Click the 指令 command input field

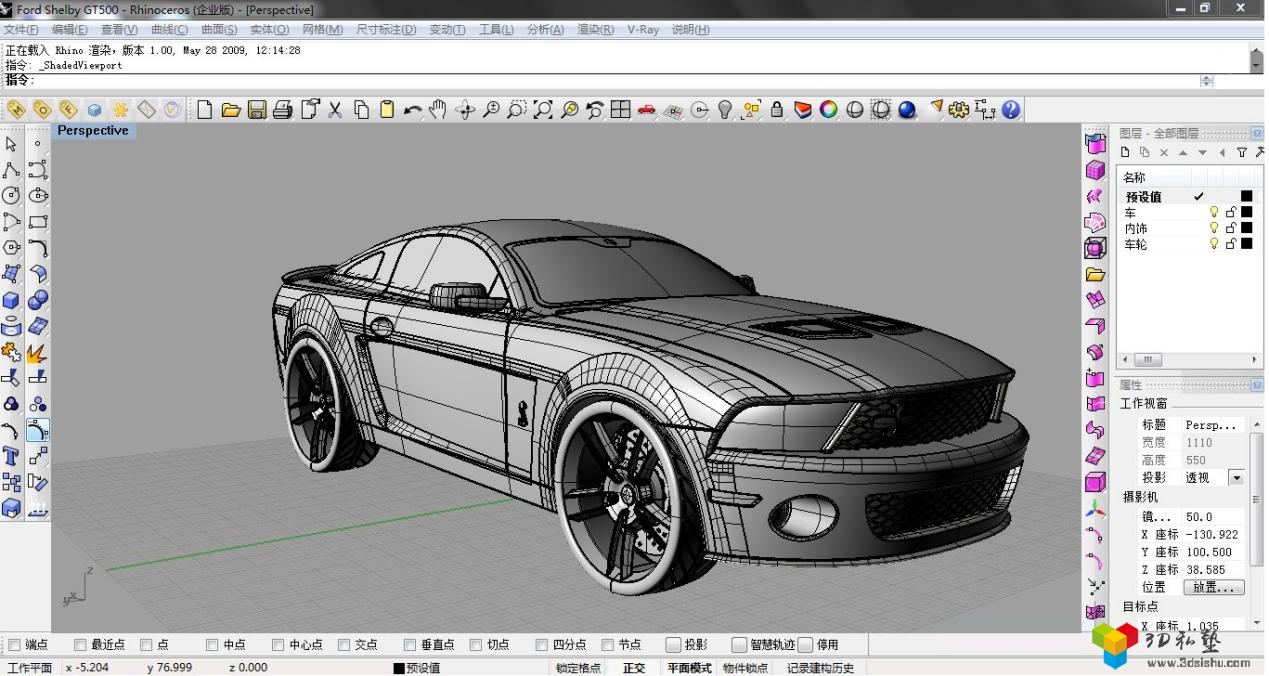pos(615,81)
